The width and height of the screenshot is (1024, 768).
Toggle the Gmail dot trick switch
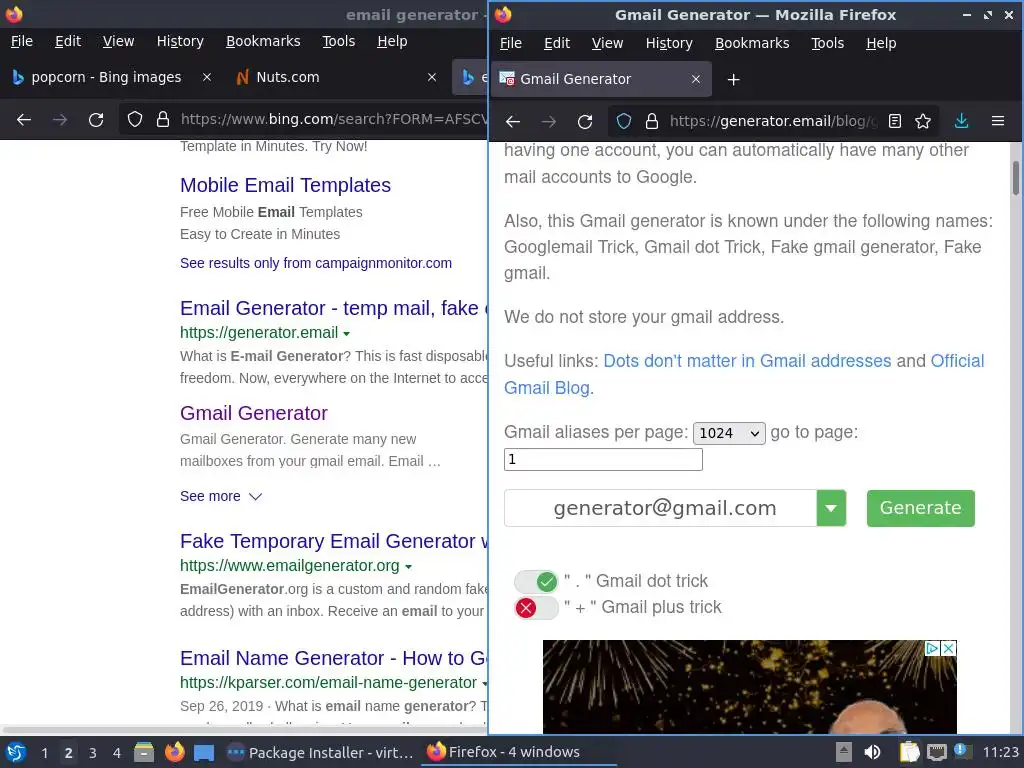(x=536, y=581)
